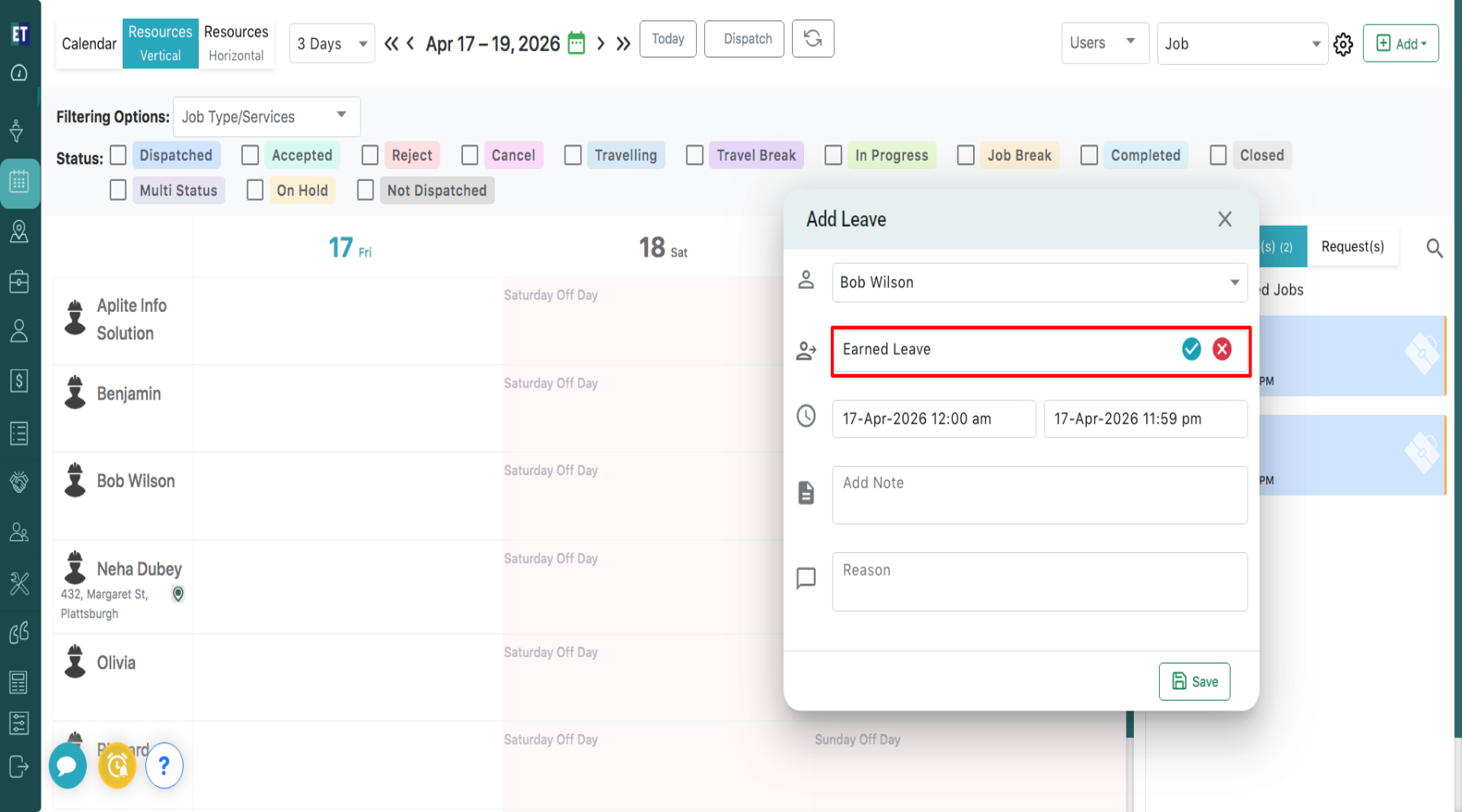Click the search magnifier icon
The height and width of the screenshot is (812, 1462).
tap(1434, 248)
